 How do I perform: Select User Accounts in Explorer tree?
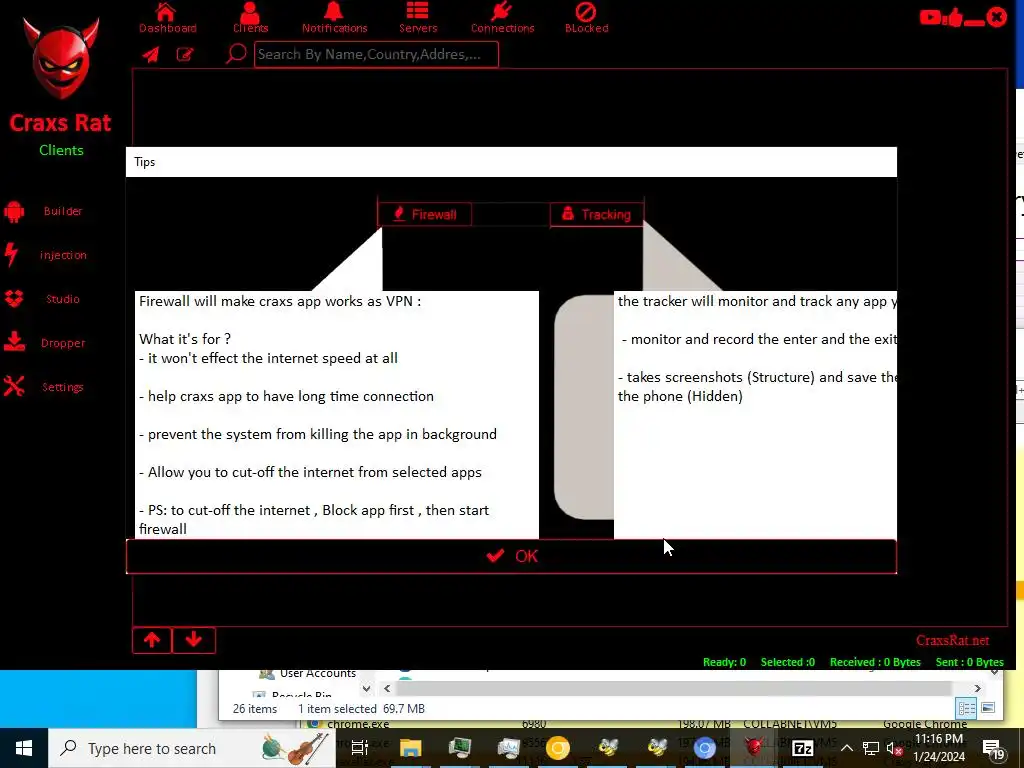317,673
